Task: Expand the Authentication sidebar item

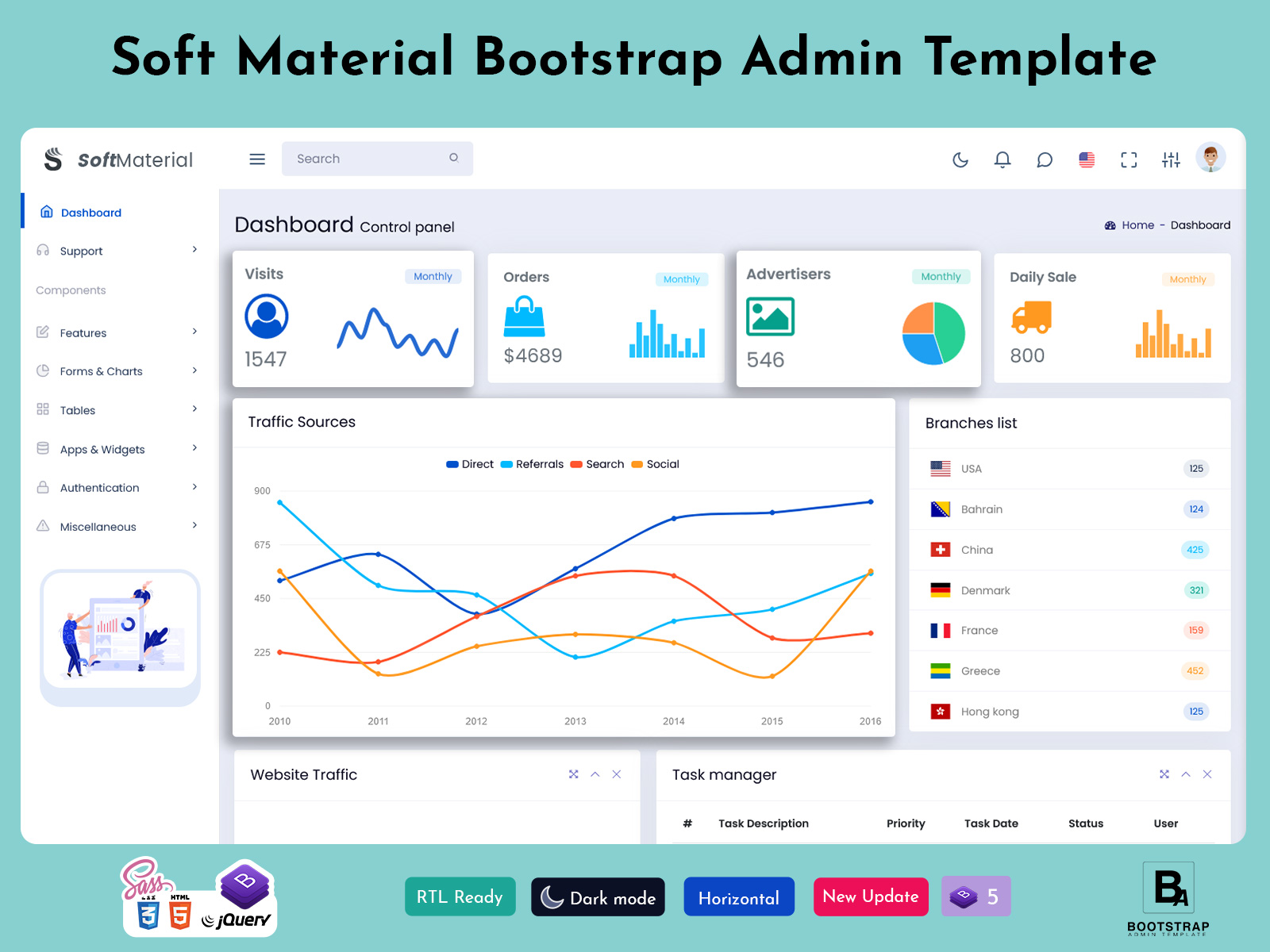Action: click(99, 487)
